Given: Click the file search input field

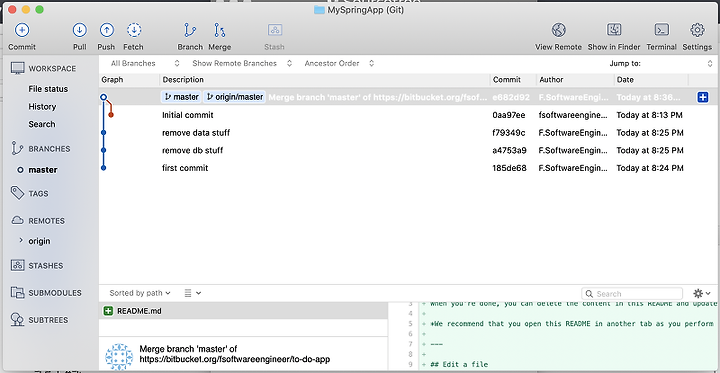Looking at the screenshot, I should tap(632, 294).
